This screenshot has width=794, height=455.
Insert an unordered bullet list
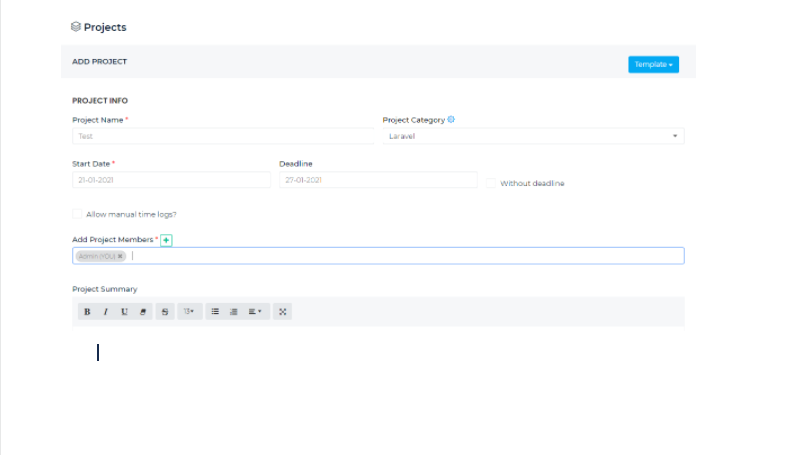tap(215, 312)
